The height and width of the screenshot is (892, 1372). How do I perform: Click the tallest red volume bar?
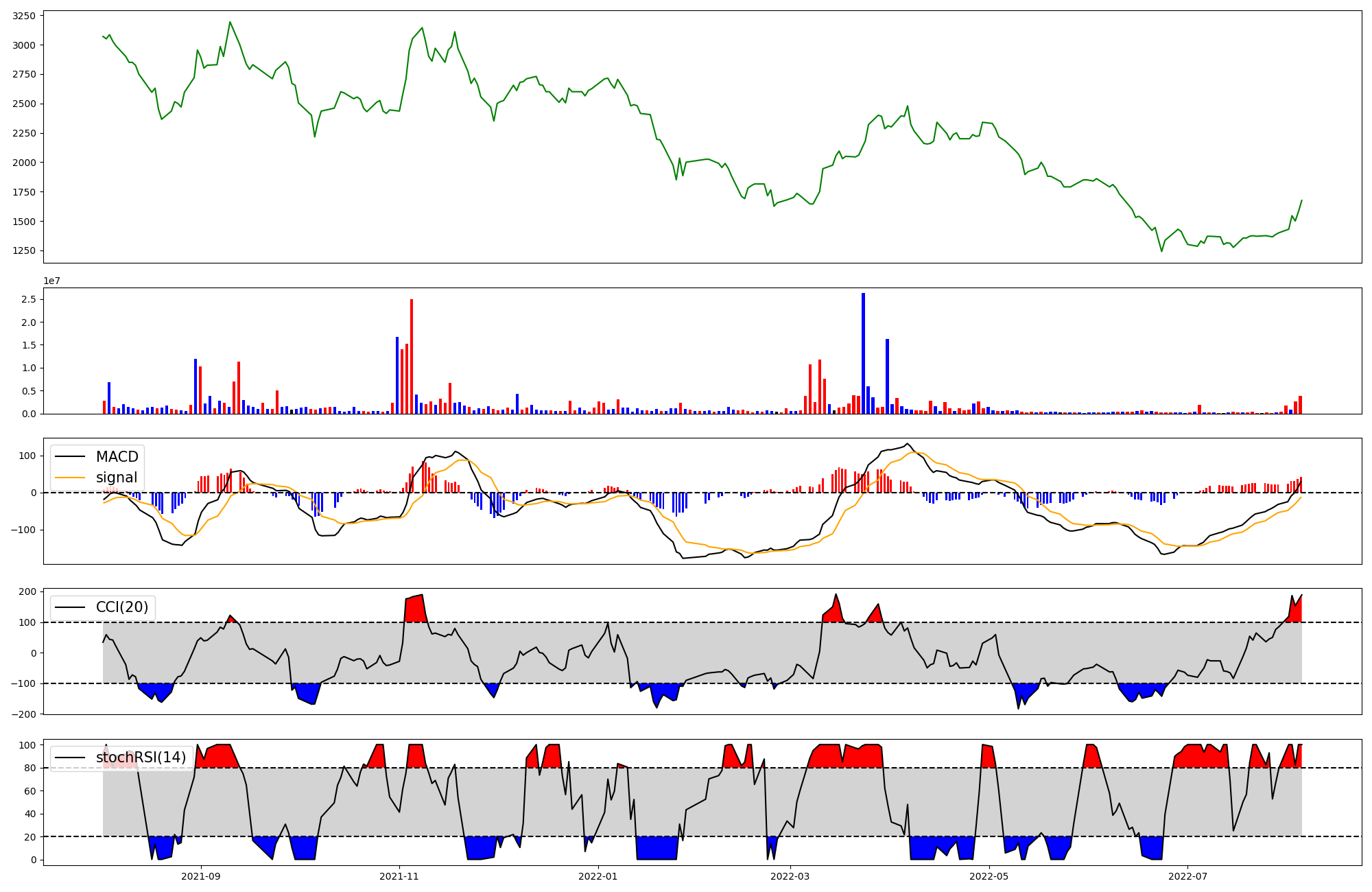pyautogui.click(x=412, y=357)
